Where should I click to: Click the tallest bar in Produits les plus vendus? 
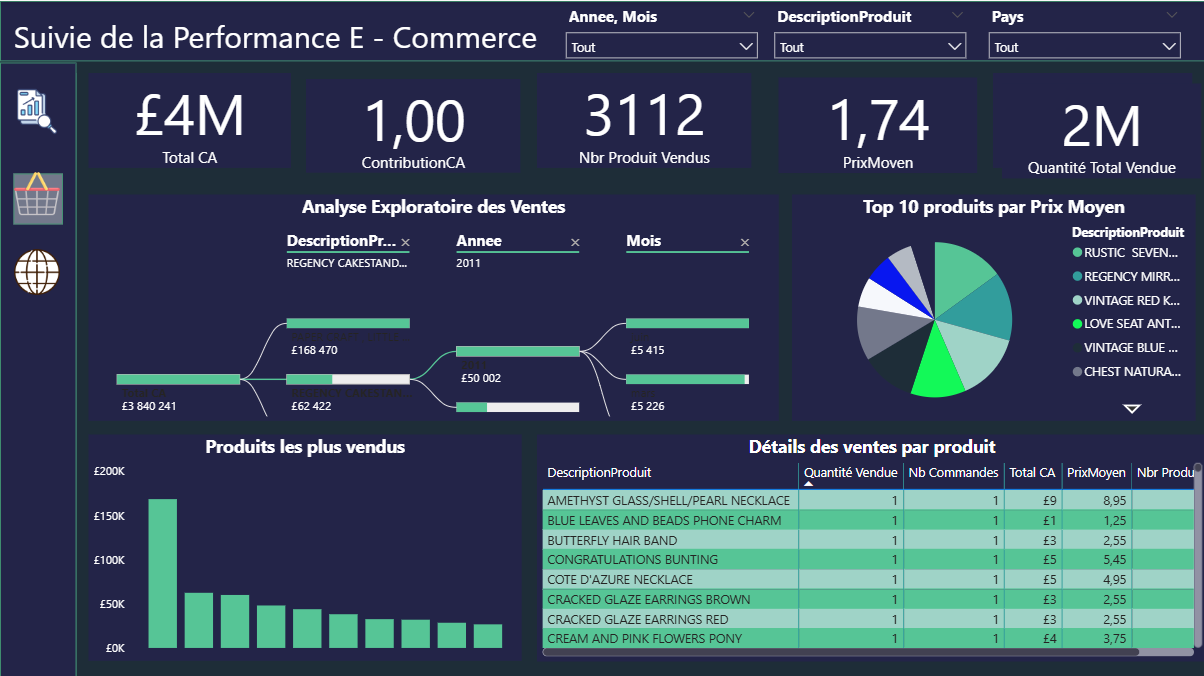163,573
